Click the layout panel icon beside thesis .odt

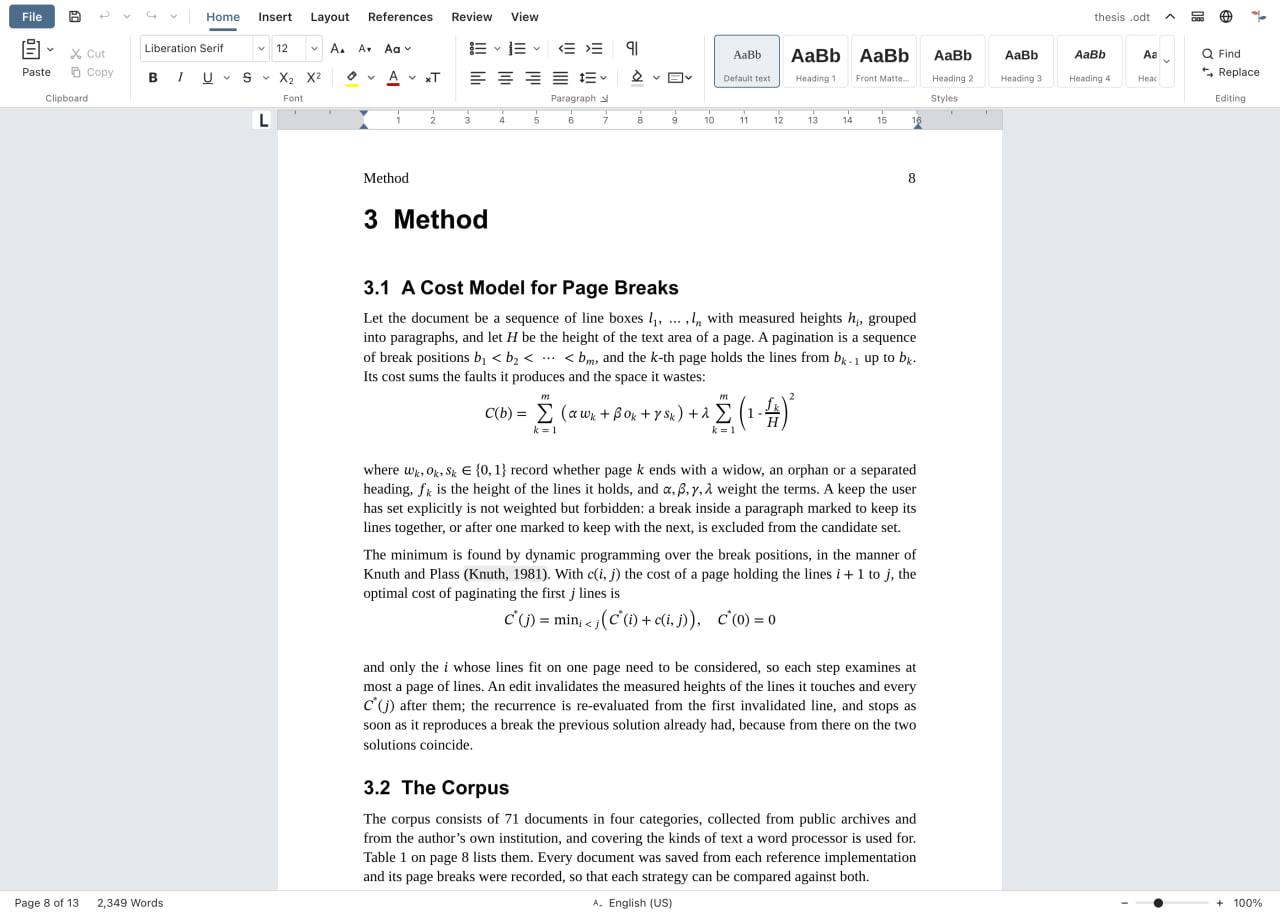pos(1198,17)
